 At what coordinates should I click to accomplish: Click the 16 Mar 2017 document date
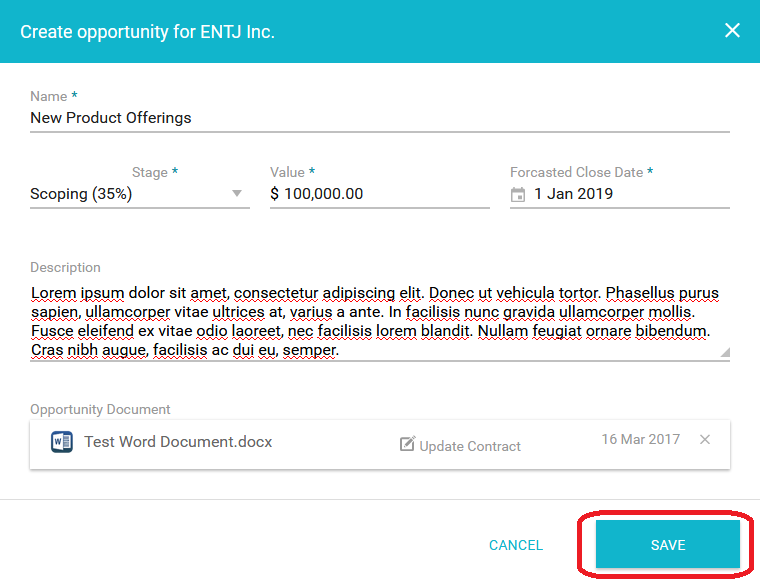click(640, 439)
